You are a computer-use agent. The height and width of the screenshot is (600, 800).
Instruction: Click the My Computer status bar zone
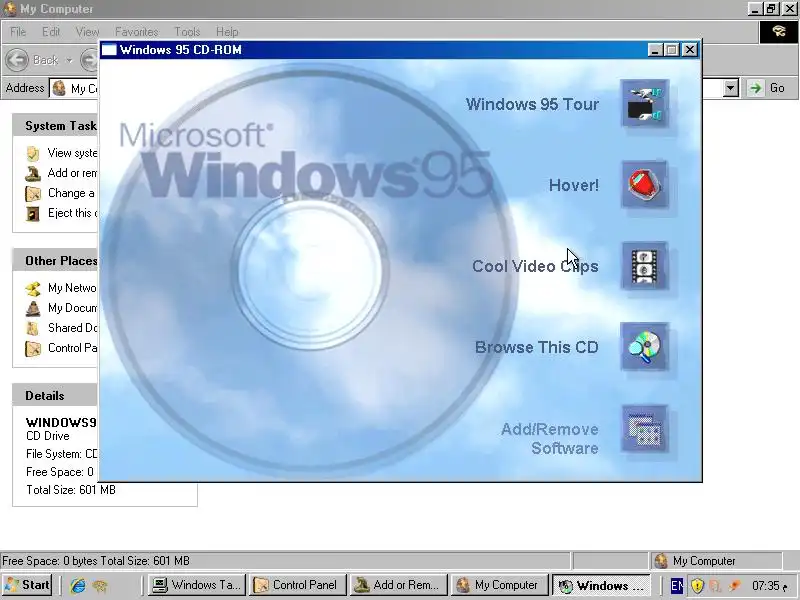click(x=716, y=561)
